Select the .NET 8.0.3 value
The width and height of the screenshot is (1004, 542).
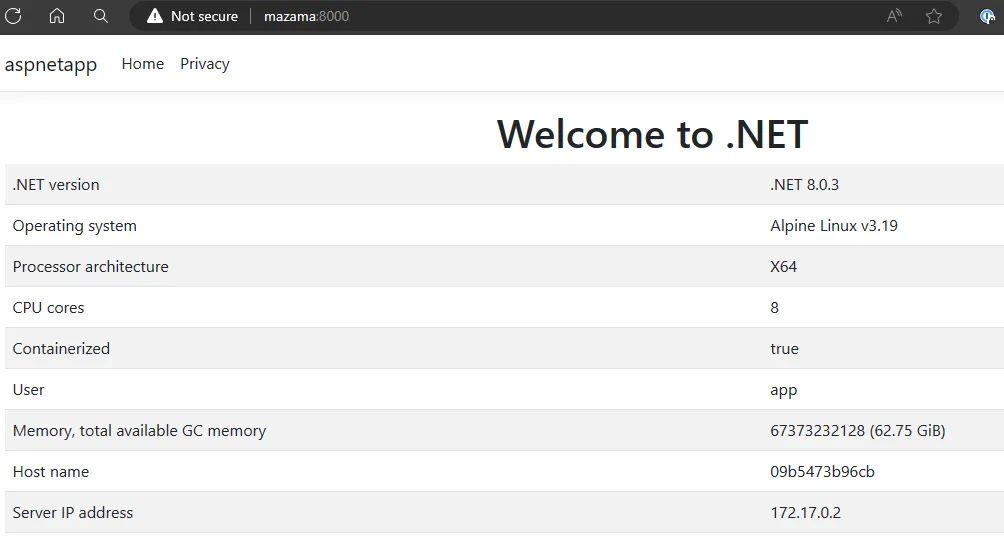pos(804,185)
